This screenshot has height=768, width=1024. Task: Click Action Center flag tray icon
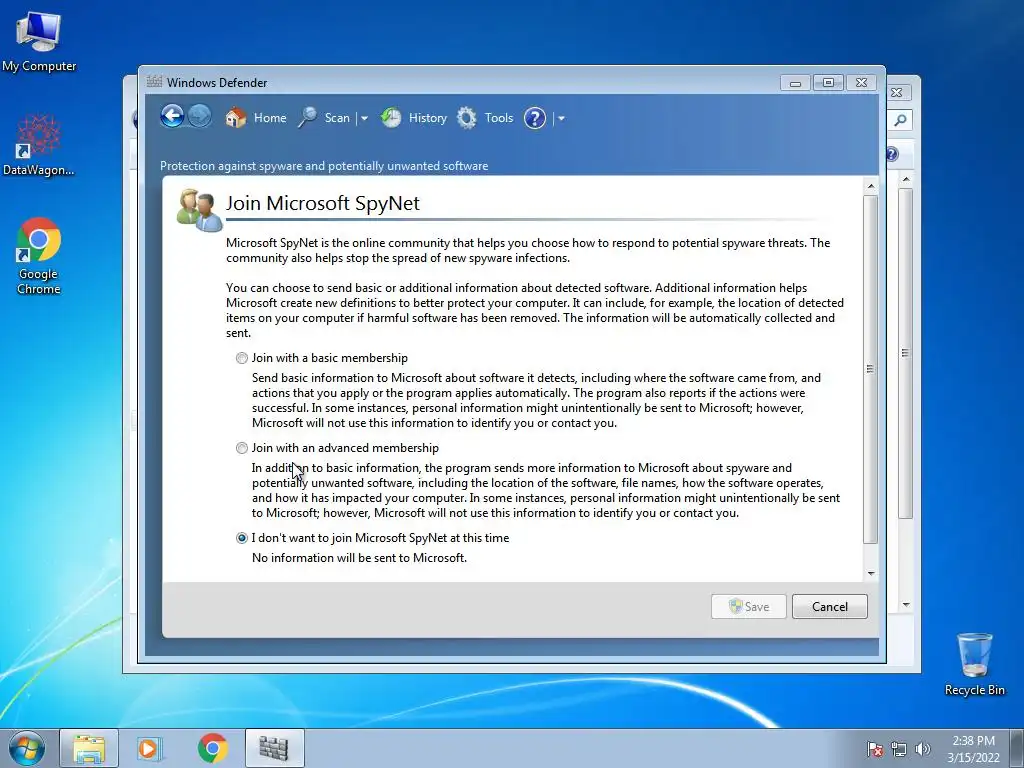click(x=875, y=749)
